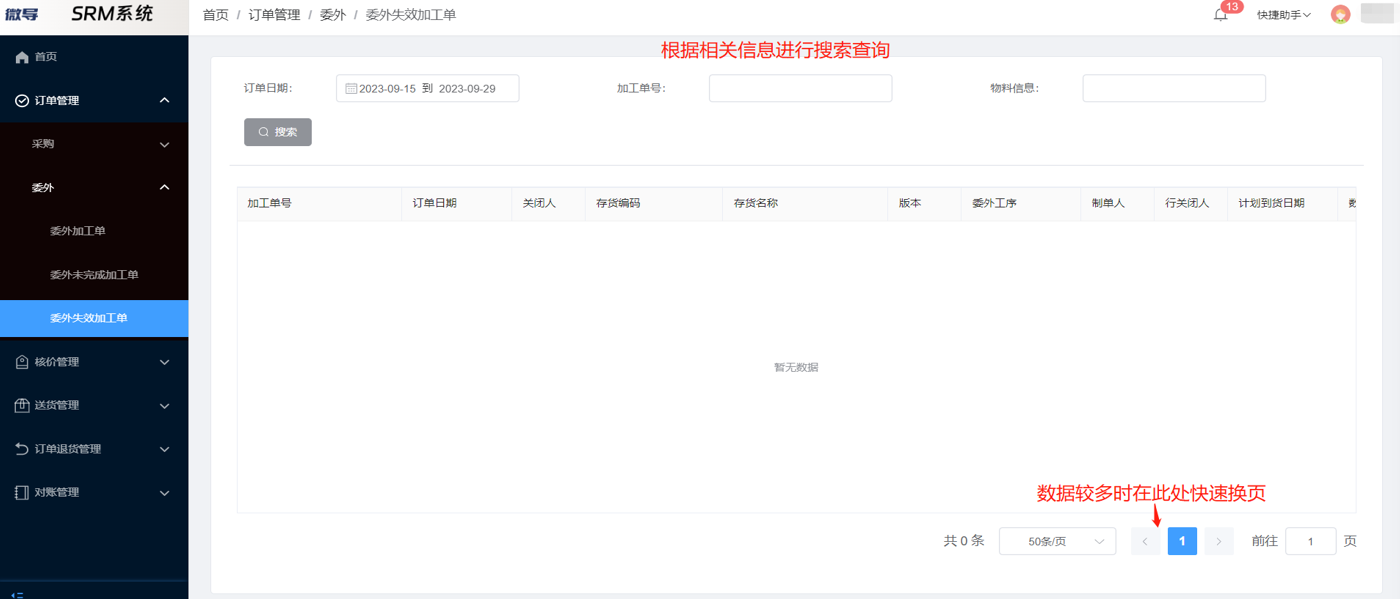Click the user avatar in the top bar
This screenshot has height=599, width=1400.
pos(1340,14)
